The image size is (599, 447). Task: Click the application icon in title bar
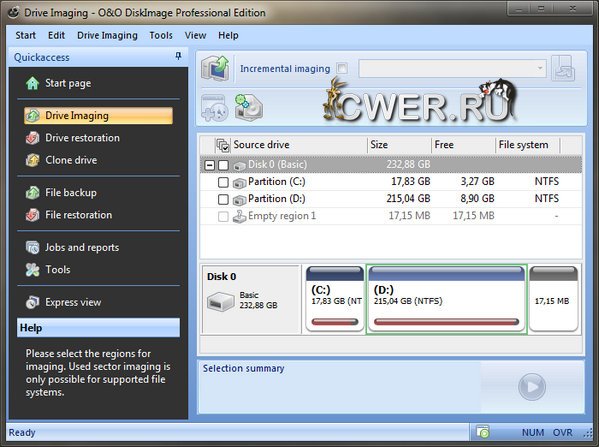[x=14, y=12]
